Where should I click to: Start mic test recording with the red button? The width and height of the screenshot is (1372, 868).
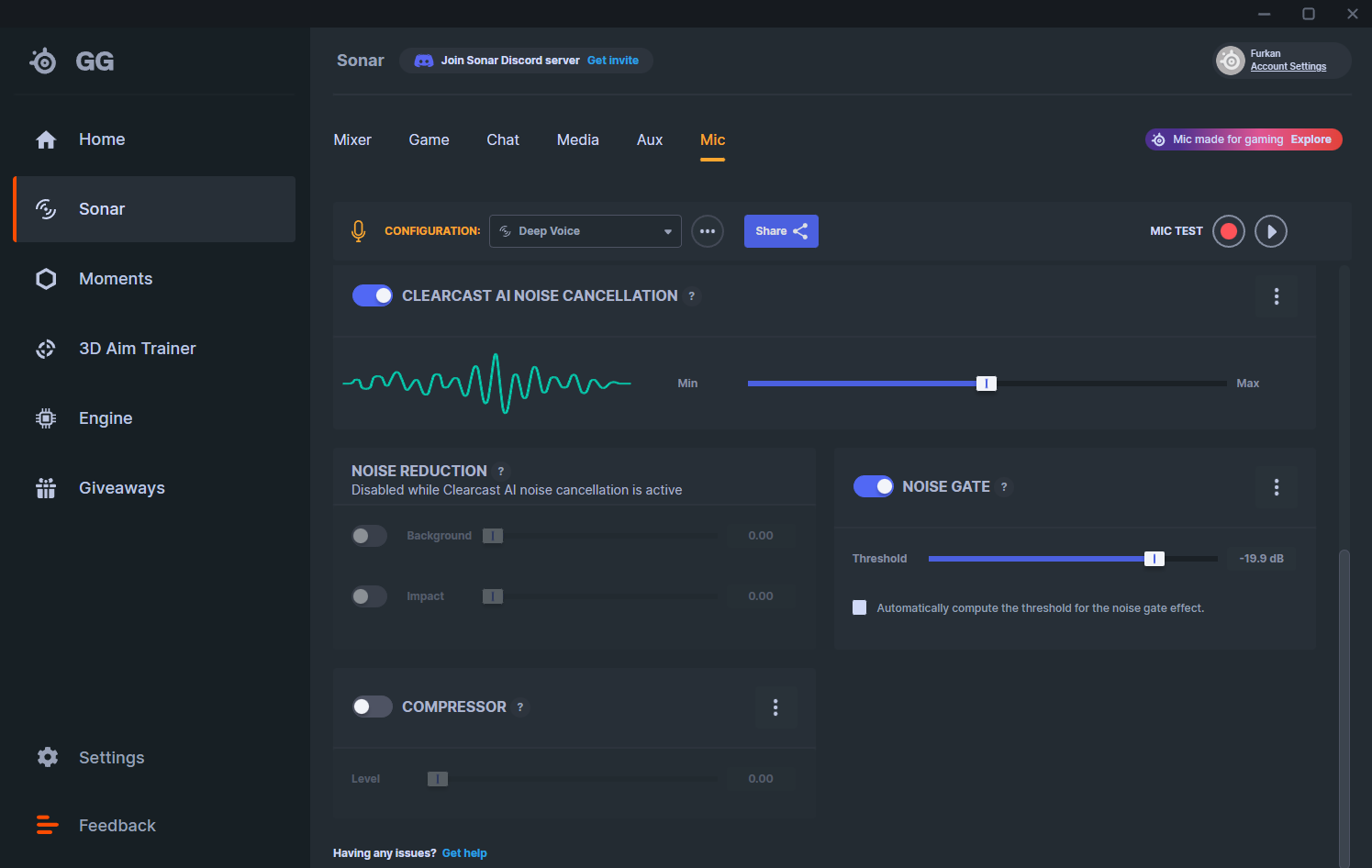click(1229, 231)
